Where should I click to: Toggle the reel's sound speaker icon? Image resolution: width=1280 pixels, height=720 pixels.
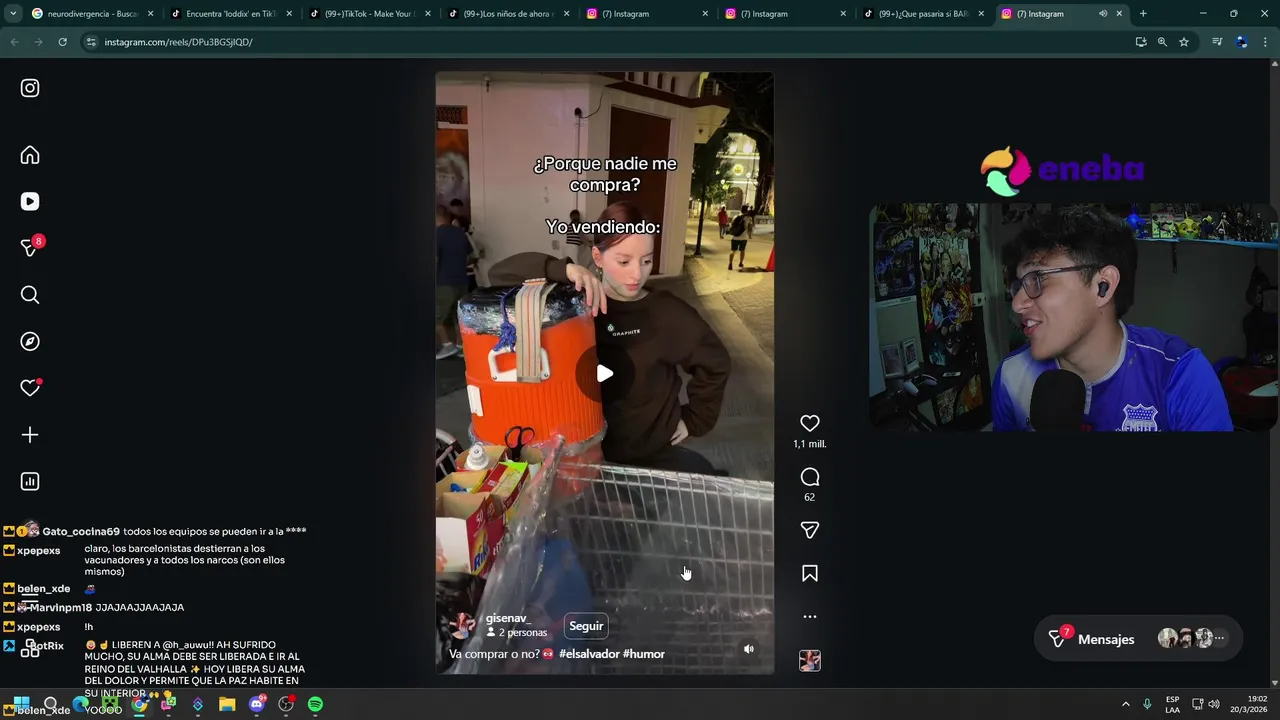tap(749, 649)
